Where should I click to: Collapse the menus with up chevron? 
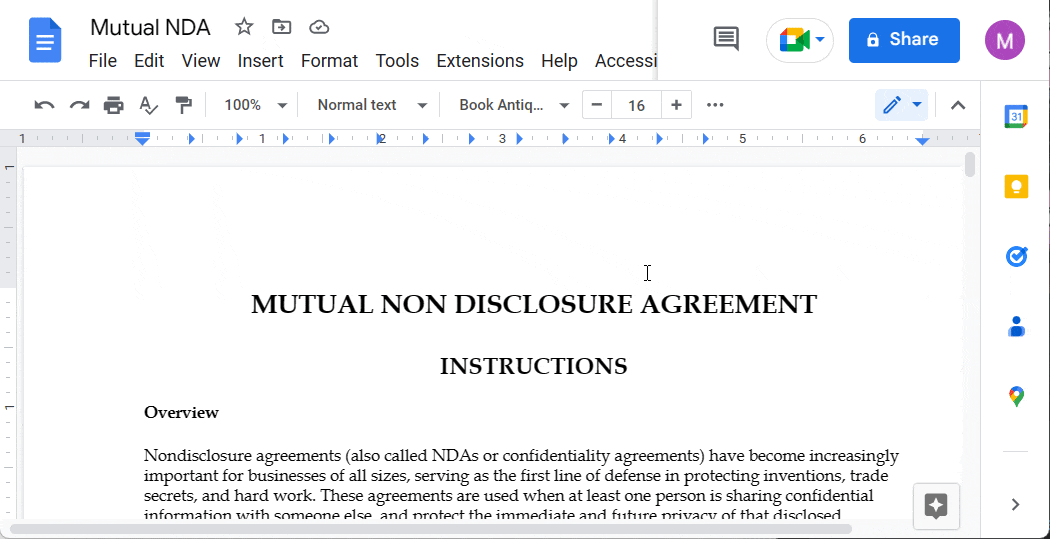point(957,105)
